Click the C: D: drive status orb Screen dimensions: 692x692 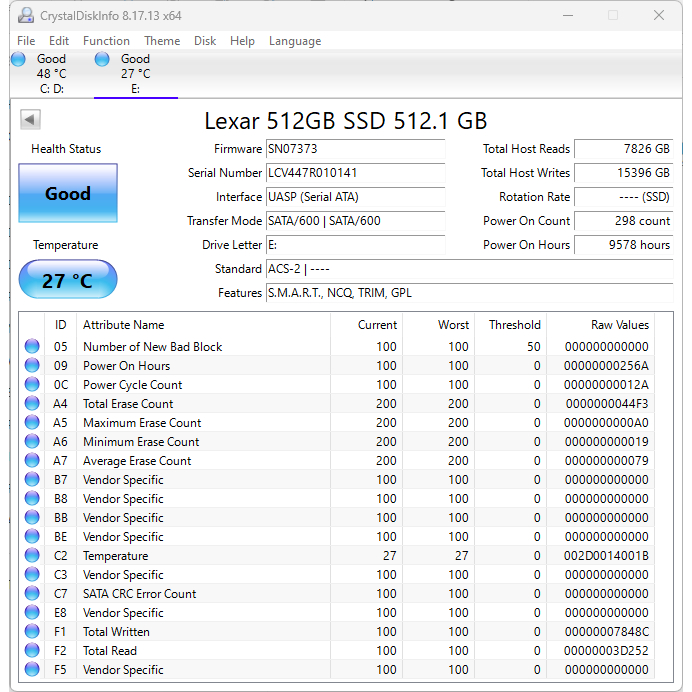(18, 59)
